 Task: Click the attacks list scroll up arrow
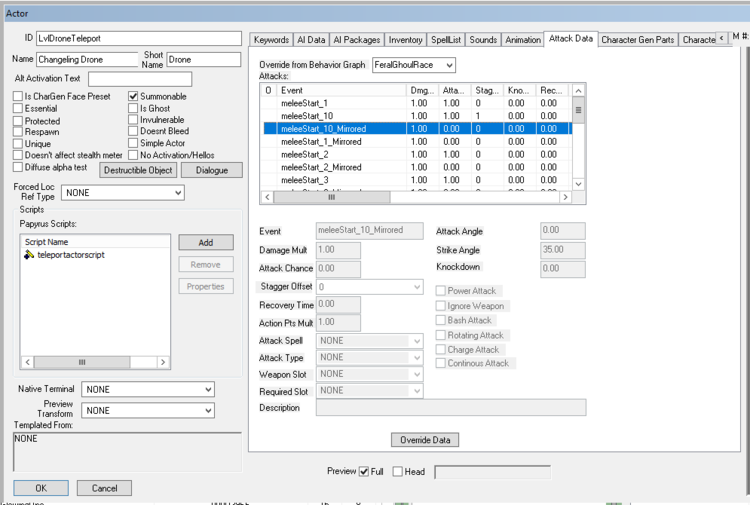(x=578, y=90)
